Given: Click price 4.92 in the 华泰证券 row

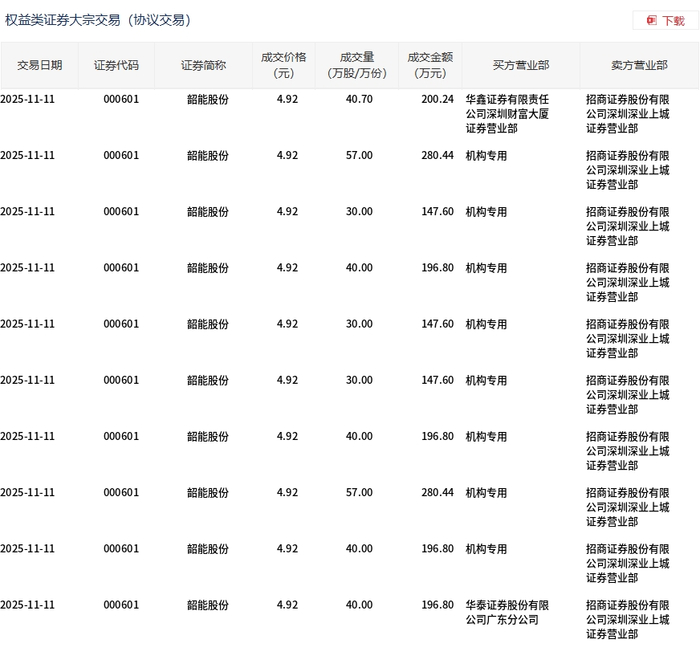Looking at the screenshot, I should pos(287,605).
